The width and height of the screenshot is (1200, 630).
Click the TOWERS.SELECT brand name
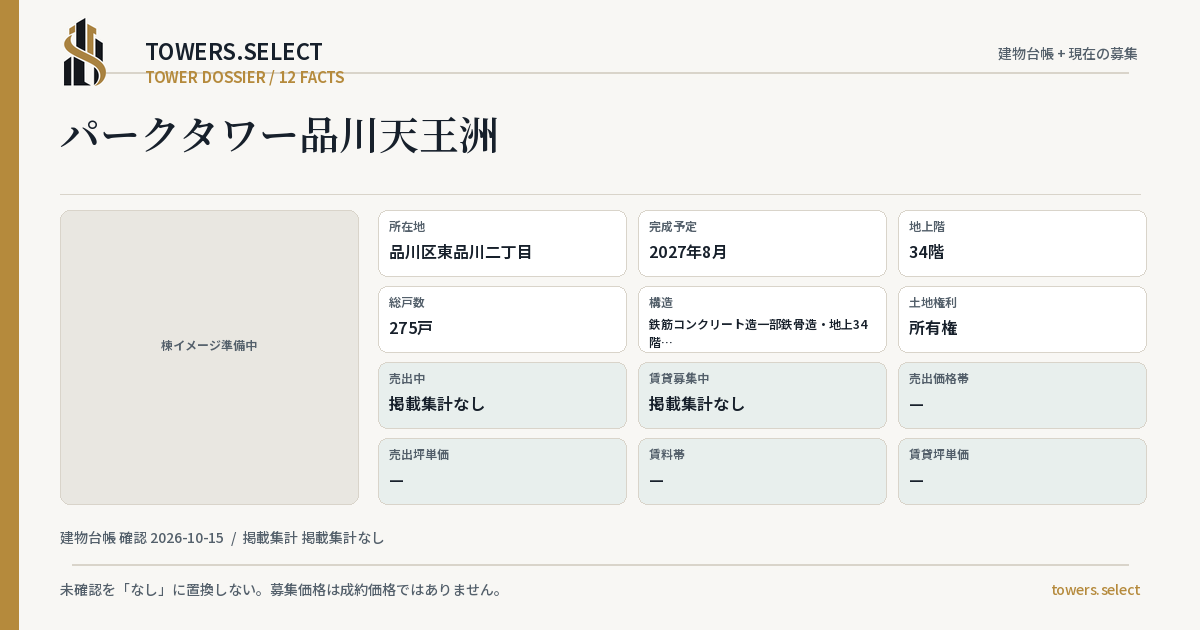coord(234,52)
